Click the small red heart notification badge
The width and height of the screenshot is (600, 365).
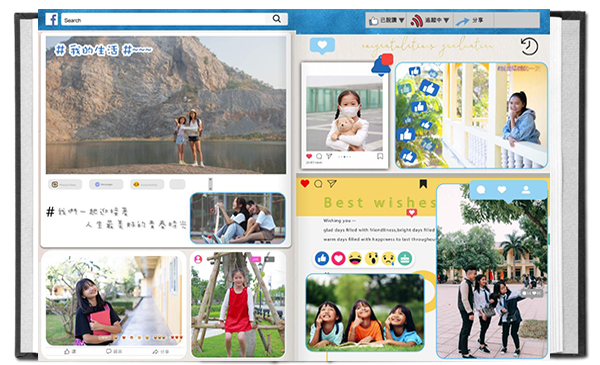click(411, 213)
